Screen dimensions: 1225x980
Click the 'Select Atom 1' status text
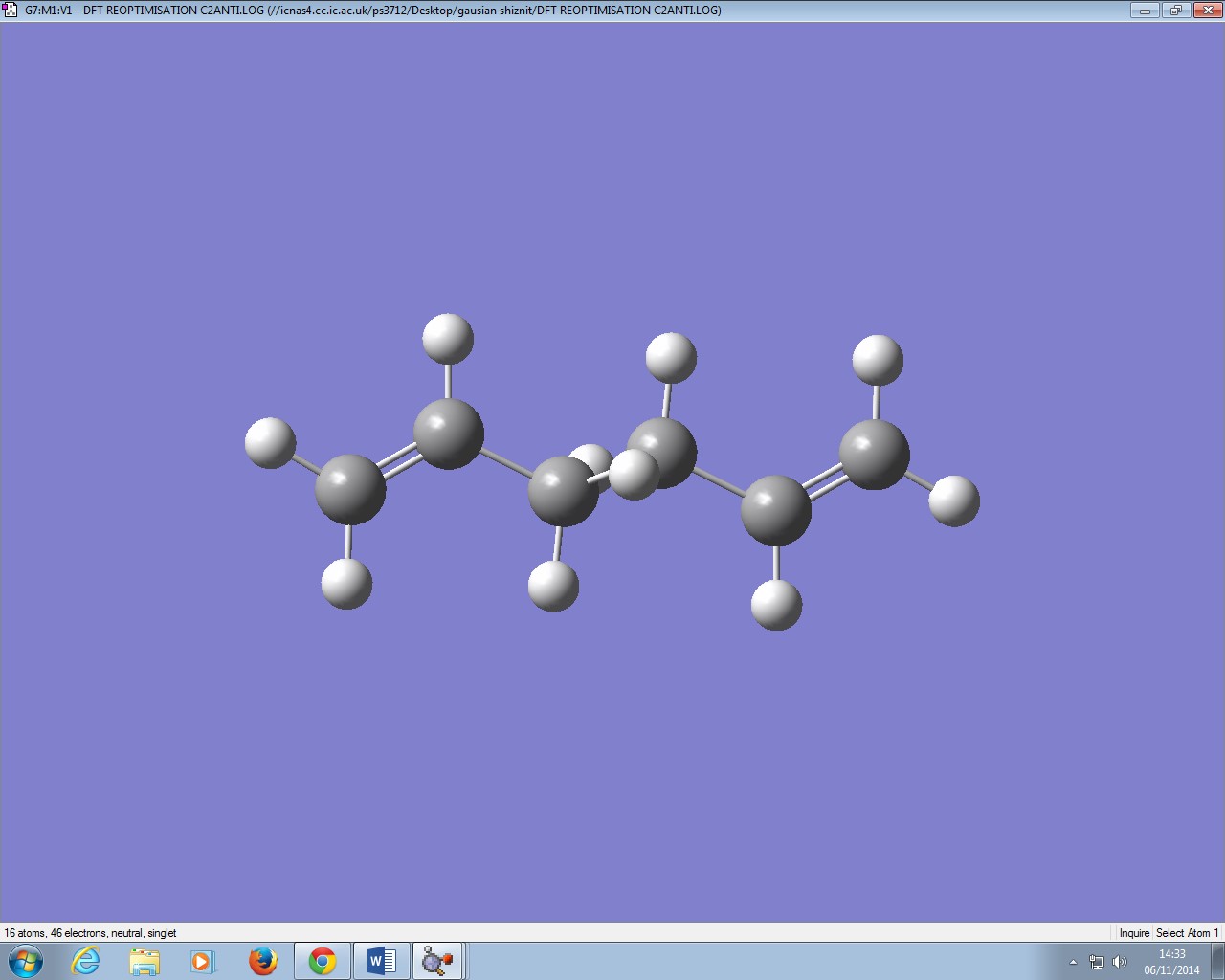coord(1188,933)
